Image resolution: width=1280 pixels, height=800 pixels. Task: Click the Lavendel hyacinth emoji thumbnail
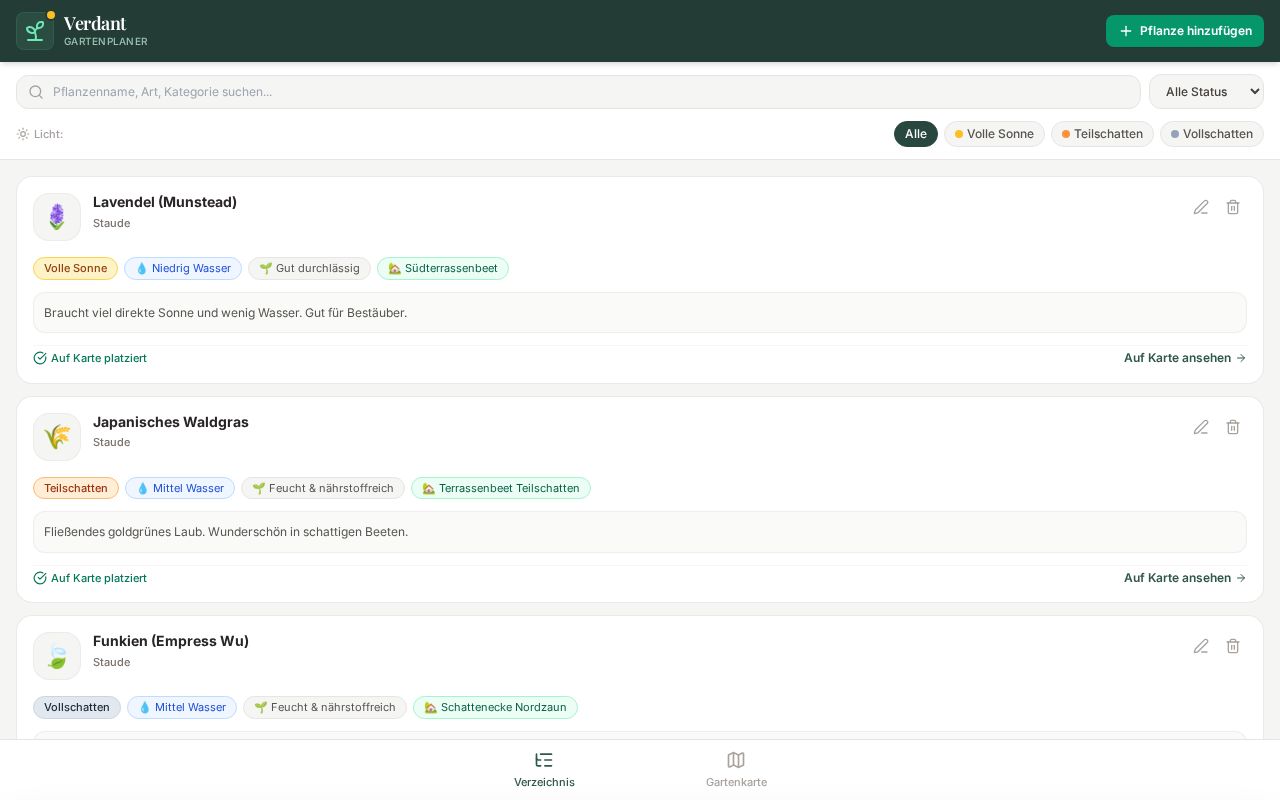click(57, 217)
